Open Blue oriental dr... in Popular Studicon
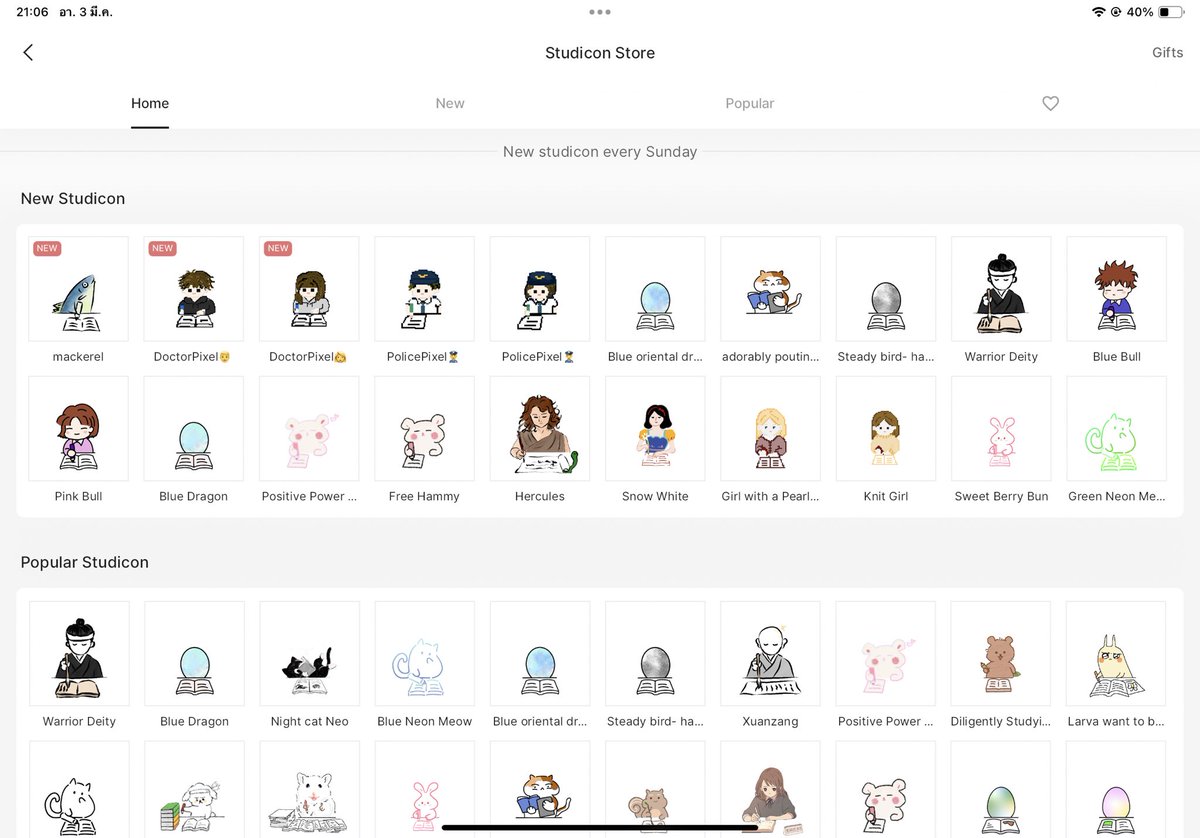 [540, 654]
